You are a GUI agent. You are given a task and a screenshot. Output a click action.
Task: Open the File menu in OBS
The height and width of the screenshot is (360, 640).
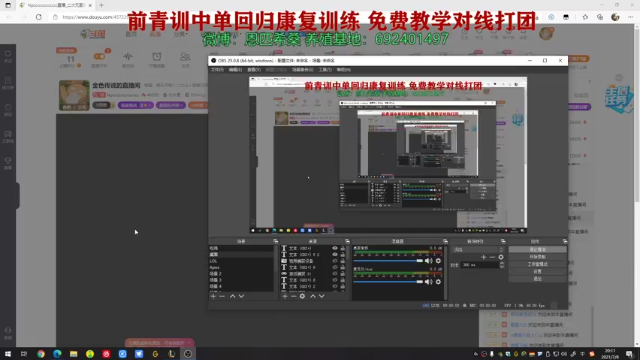217,70
